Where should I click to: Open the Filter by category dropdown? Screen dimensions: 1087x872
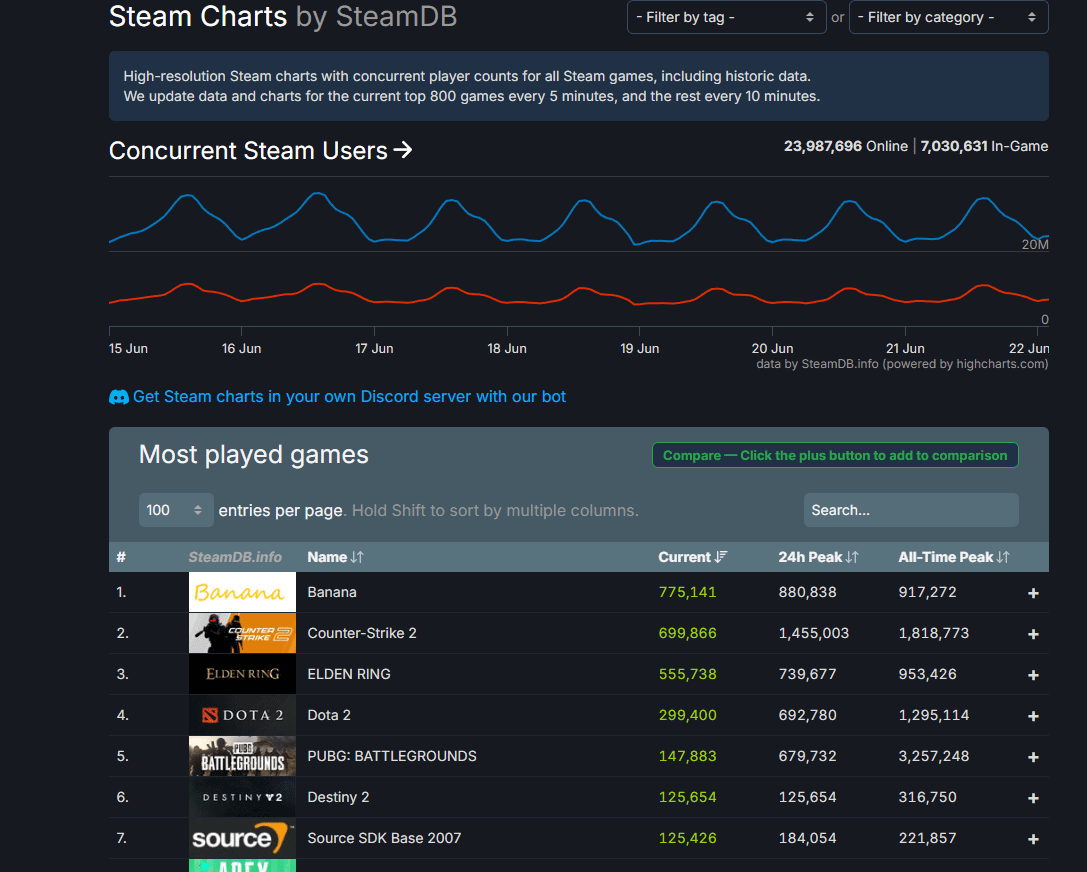pyautogui.click(x=948, y=17)
